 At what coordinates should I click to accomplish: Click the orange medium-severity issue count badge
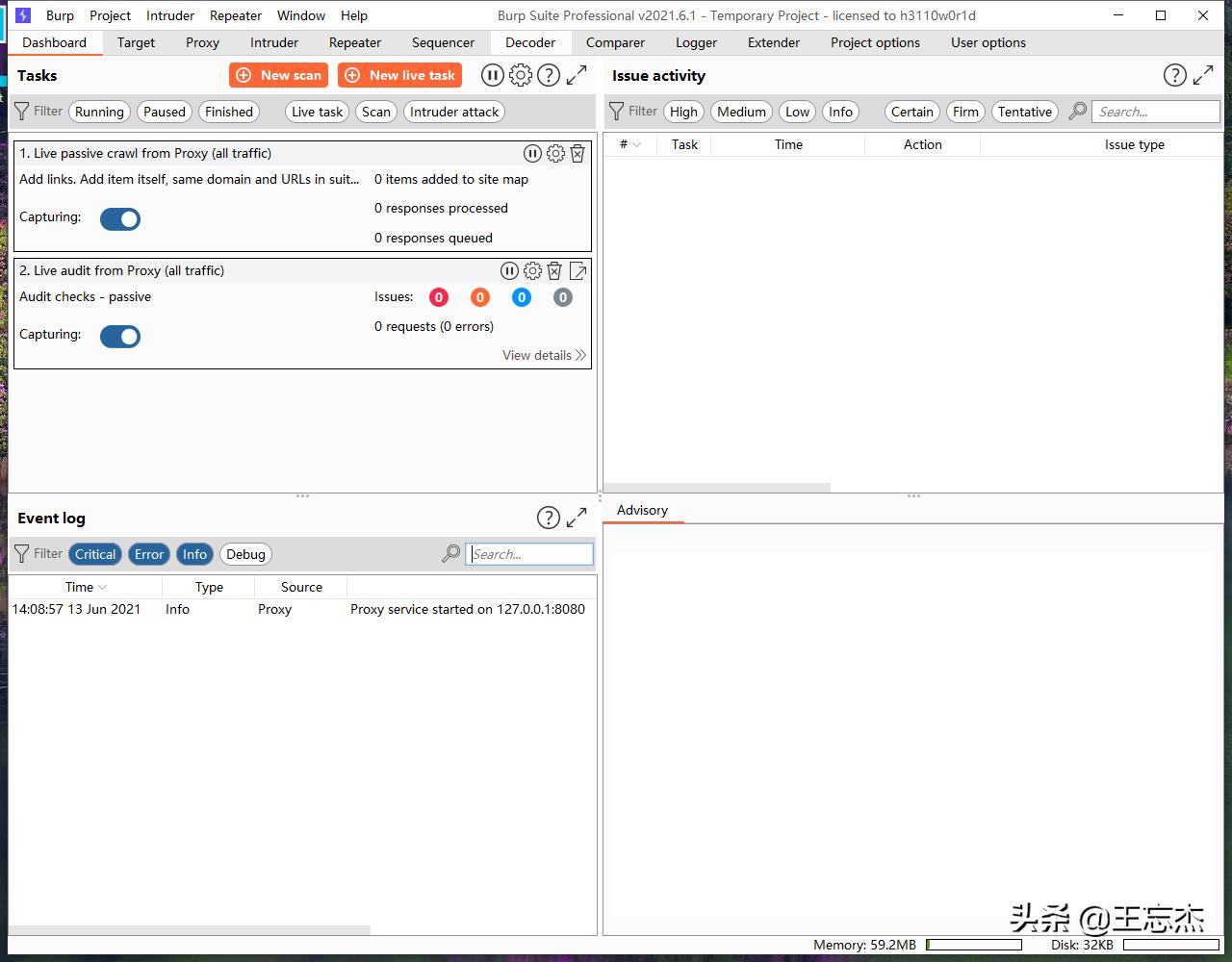point(480,297)
